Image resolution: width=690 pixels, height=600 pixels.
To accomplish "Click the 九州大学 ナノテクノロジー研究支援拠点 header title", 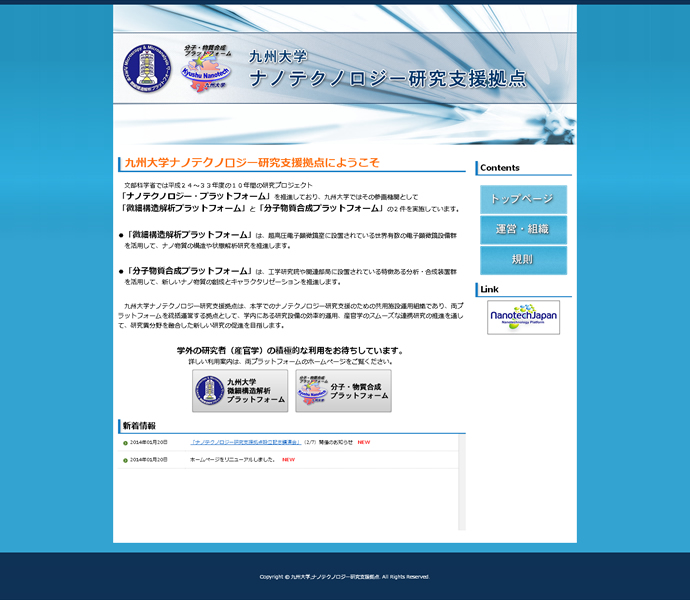I will pos(388,69).
